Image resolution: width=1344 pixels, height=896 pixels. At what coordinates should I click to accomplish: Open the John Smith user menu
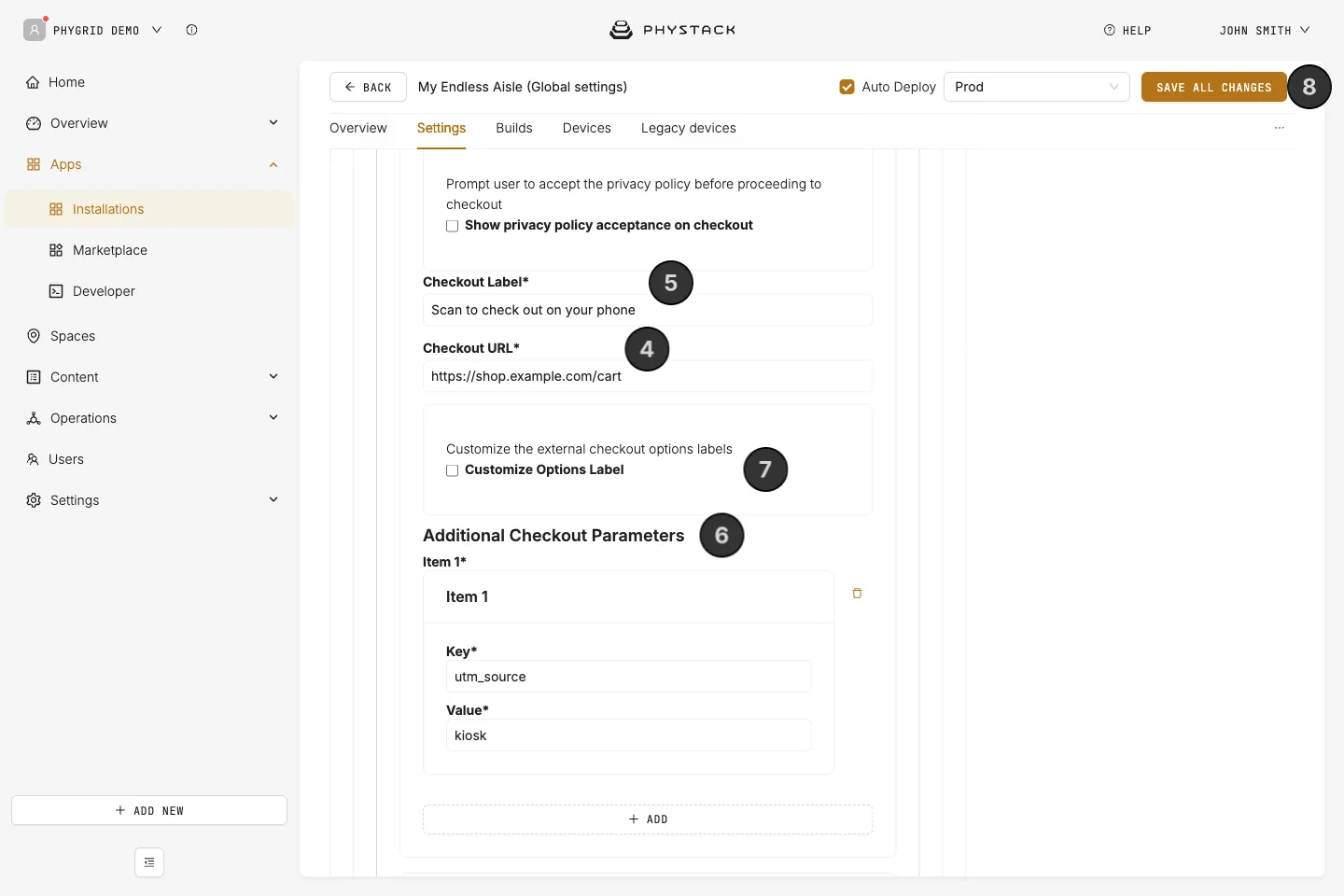pyautogui.click(x=1265, y=30)
